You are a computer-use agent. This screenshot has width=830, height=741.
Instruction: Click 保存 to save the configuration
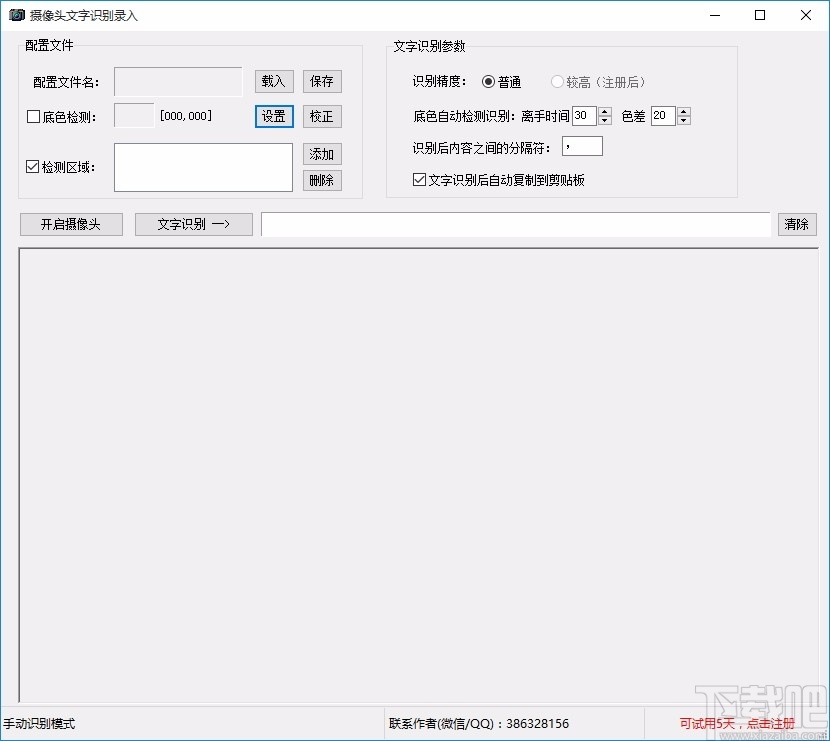[321, 81]
